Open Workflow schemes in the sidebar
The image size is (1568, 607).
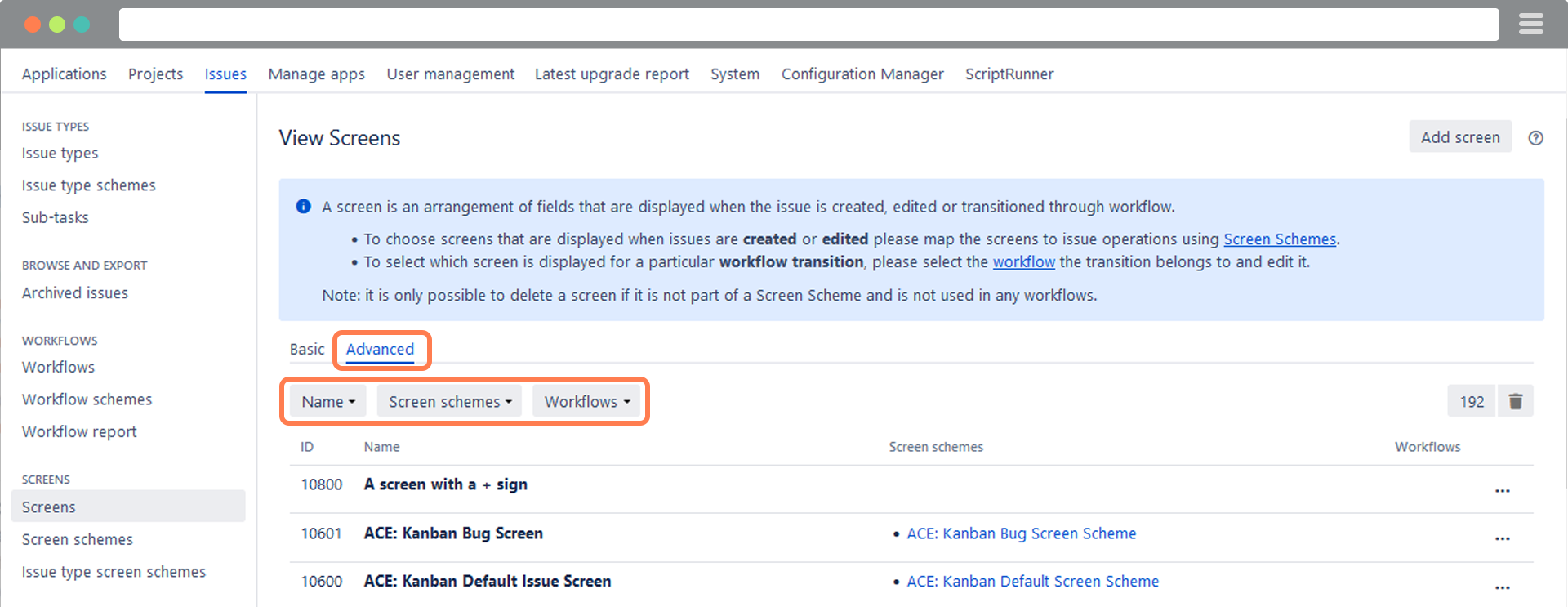click(x=87, y=399)
